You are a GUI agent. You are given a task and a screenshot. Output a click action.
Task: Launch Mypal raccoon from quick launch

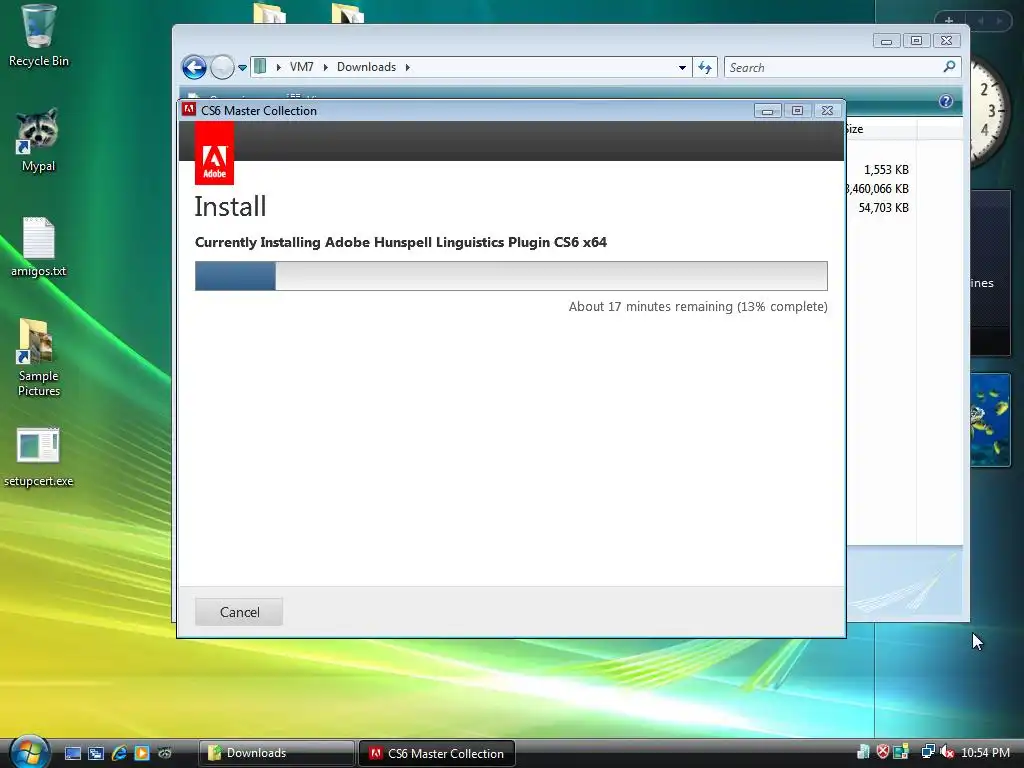point(165,753)
